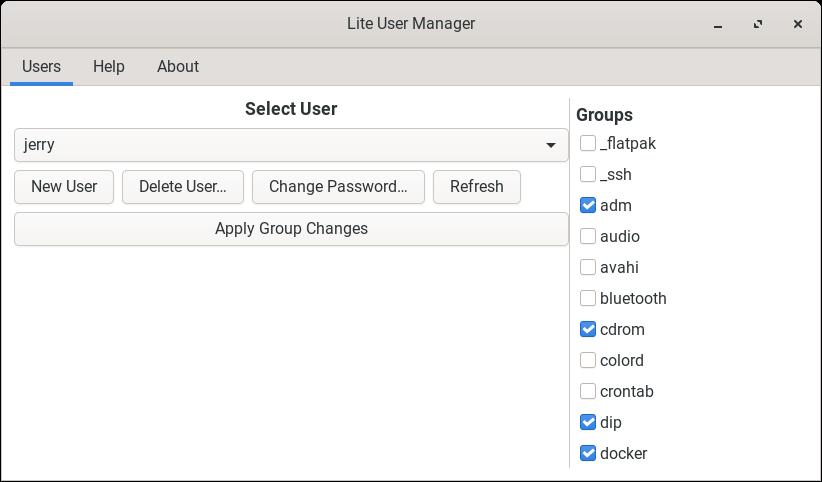Disable the cdrom group membership

[588, 330]
